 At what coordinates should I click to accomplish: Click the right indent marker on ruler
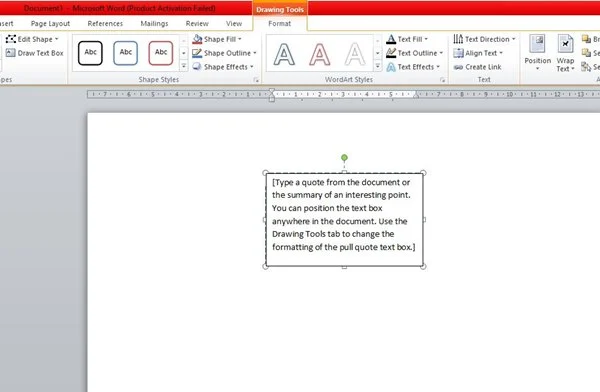pyautogui.click(x=416, y=96)
